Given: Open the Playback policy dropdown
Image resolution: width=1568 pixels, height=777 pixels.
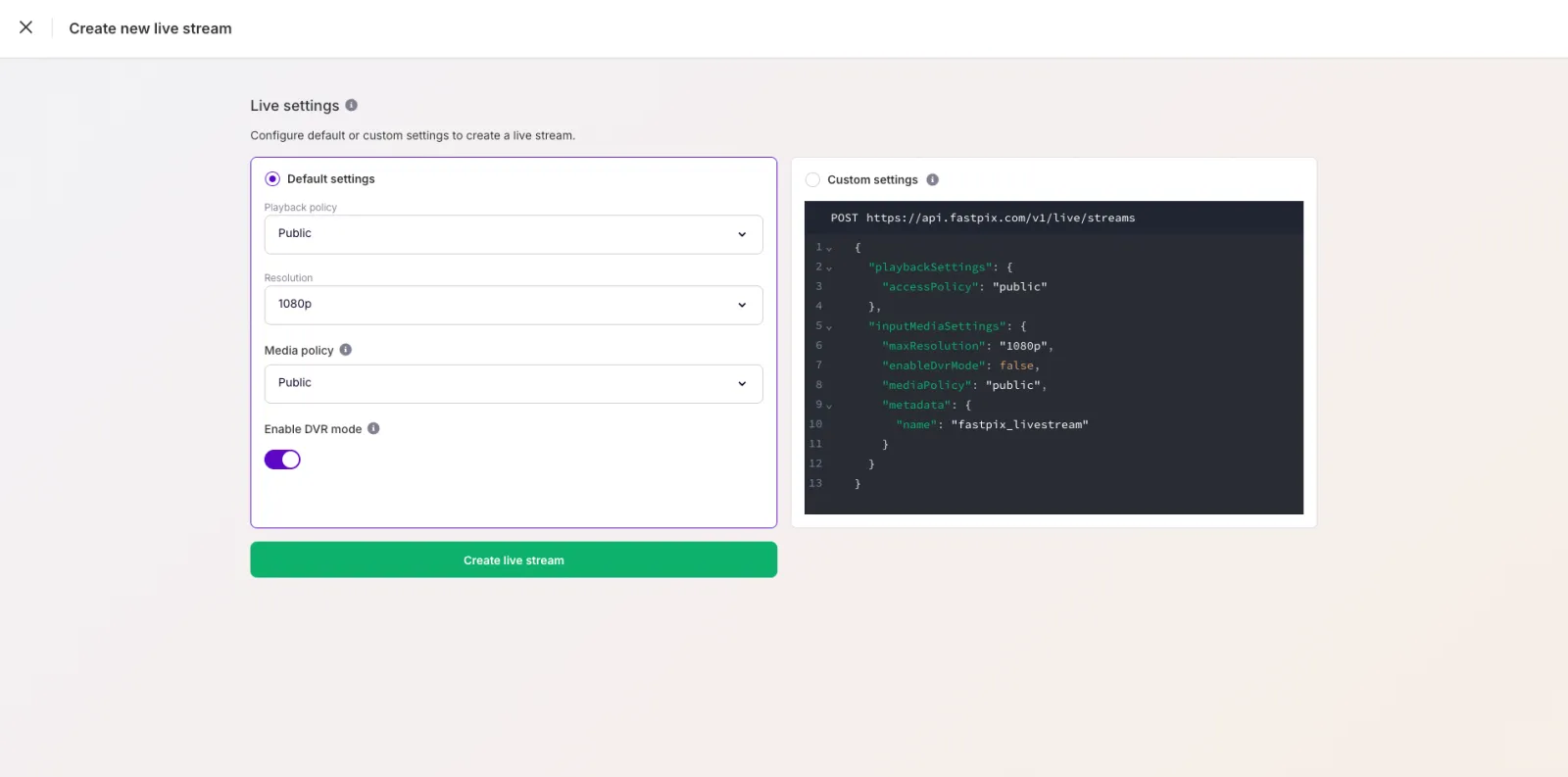Looking at the screenshot, I should [x=514, y=234].
